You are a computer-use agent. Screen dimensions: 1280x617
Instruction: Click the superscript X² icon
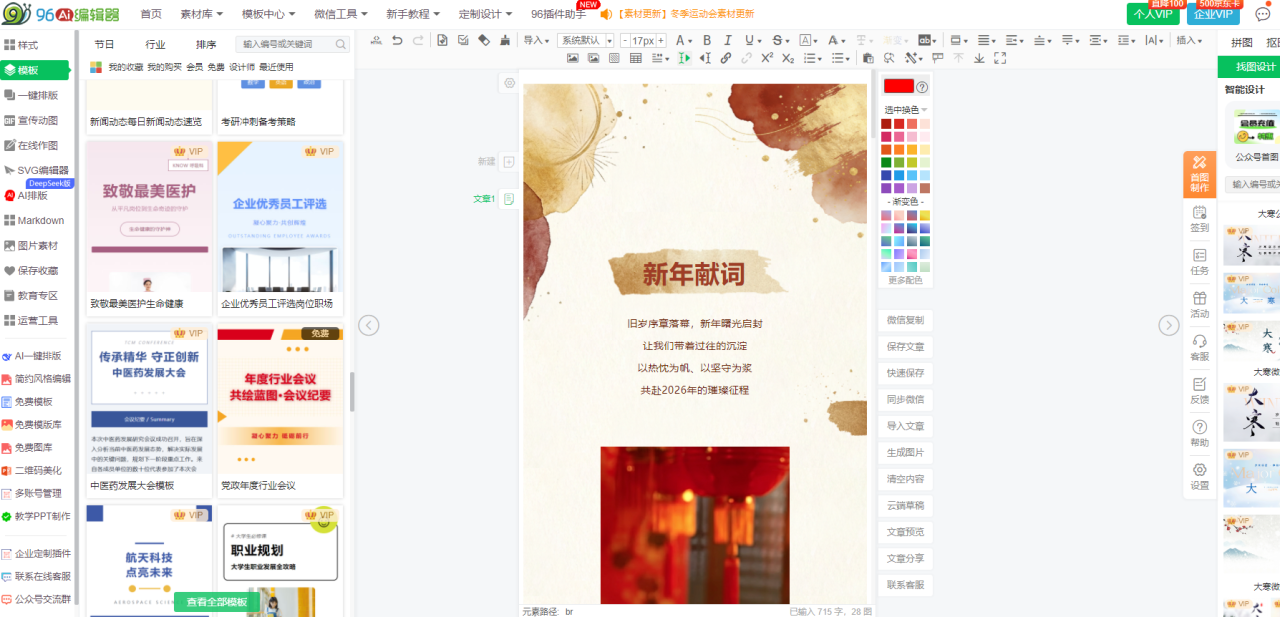767,58
